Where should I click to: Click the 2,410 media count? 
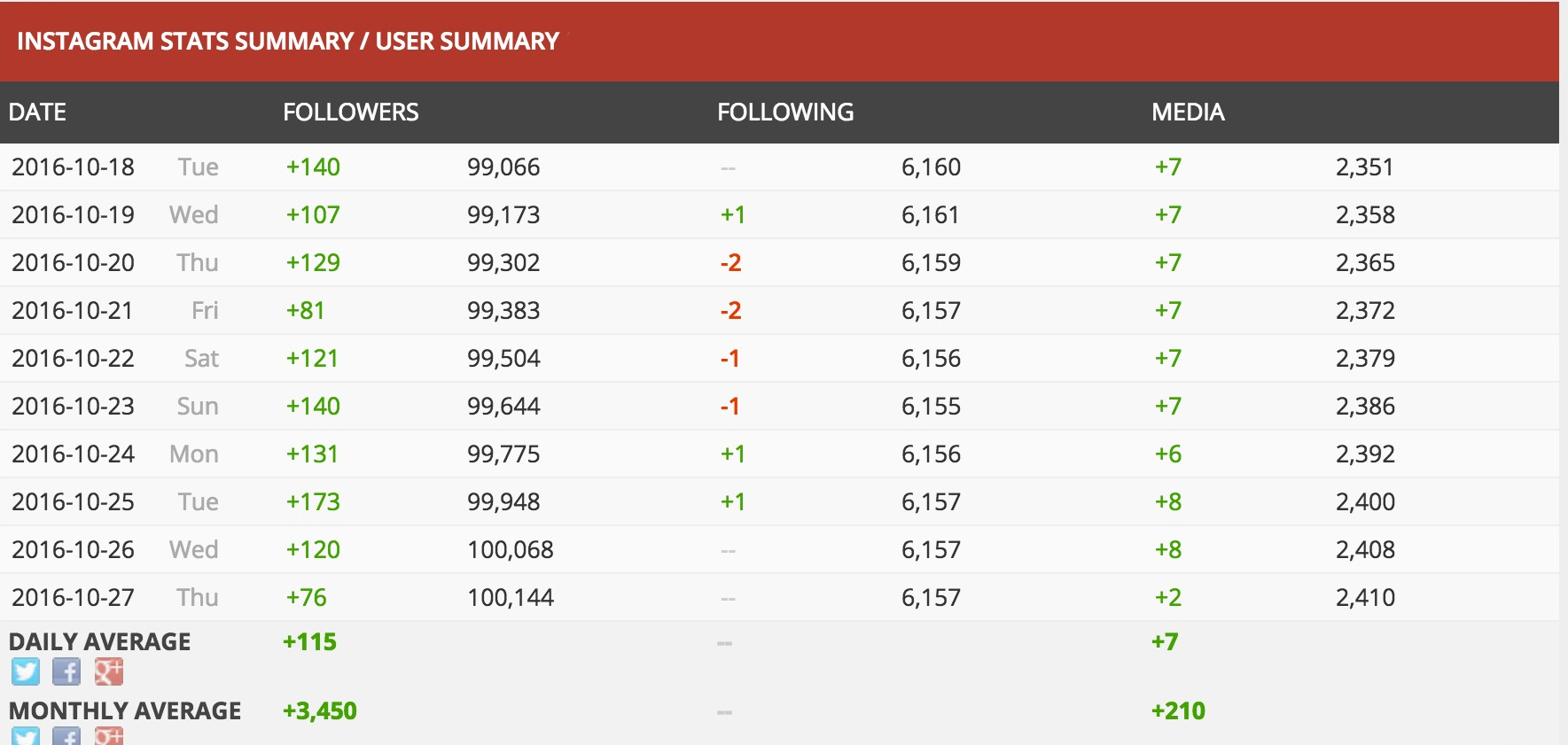(1365, 598)
